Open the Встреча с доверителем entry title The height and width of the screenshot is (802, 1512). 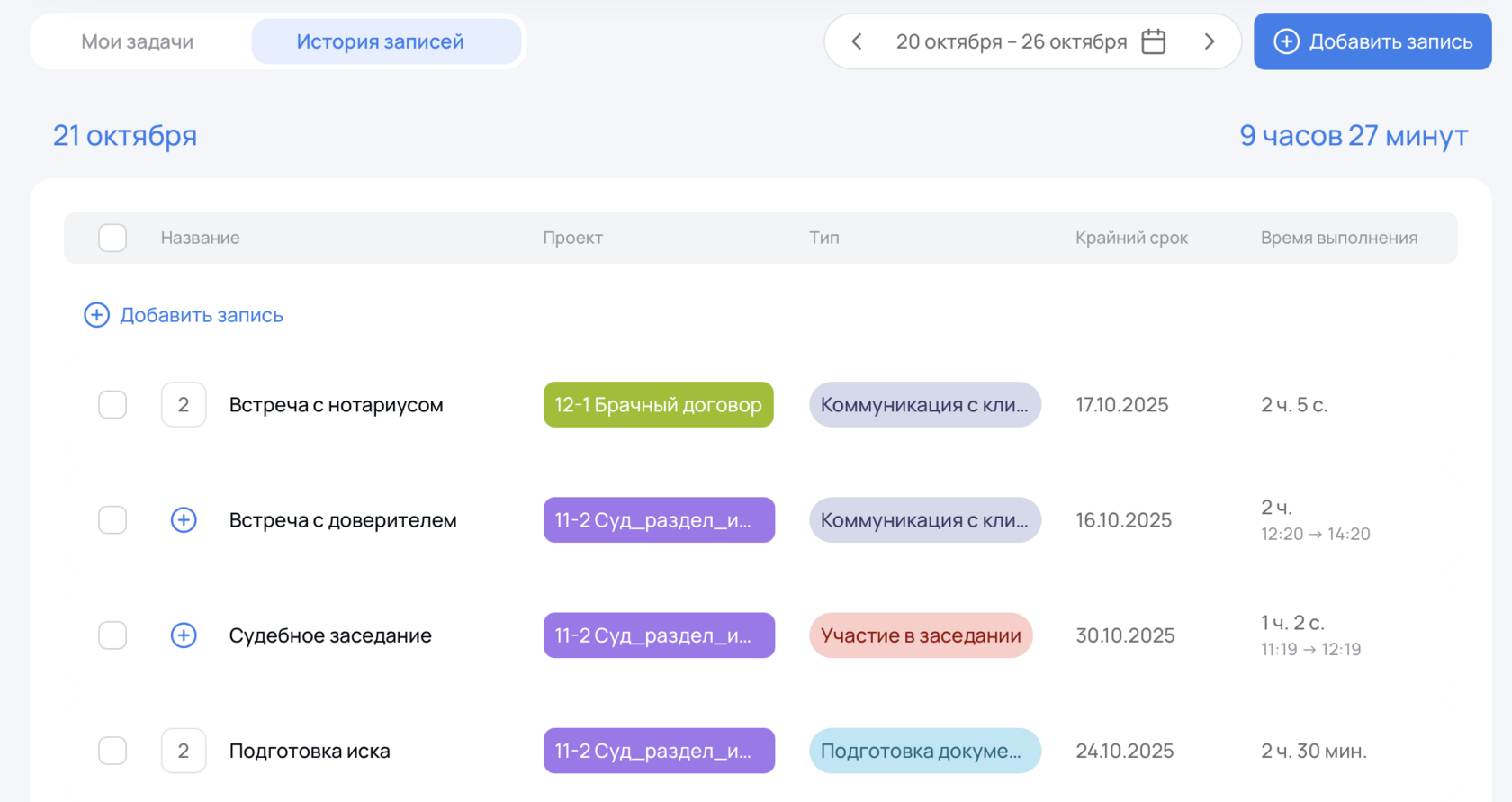[x=343, y=520]
